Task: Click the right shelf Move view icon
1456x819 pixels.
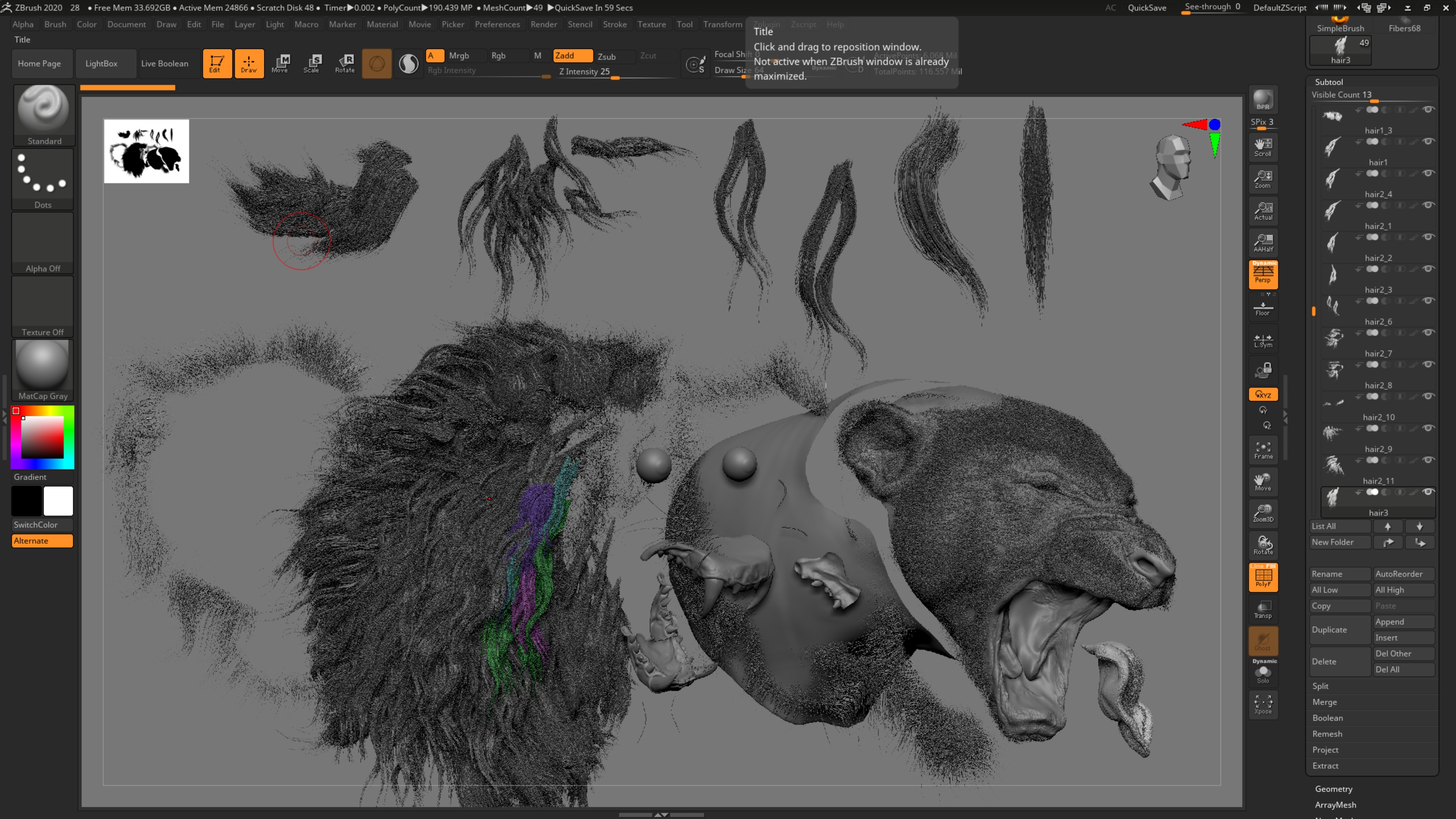Action: coord(1263,482)
